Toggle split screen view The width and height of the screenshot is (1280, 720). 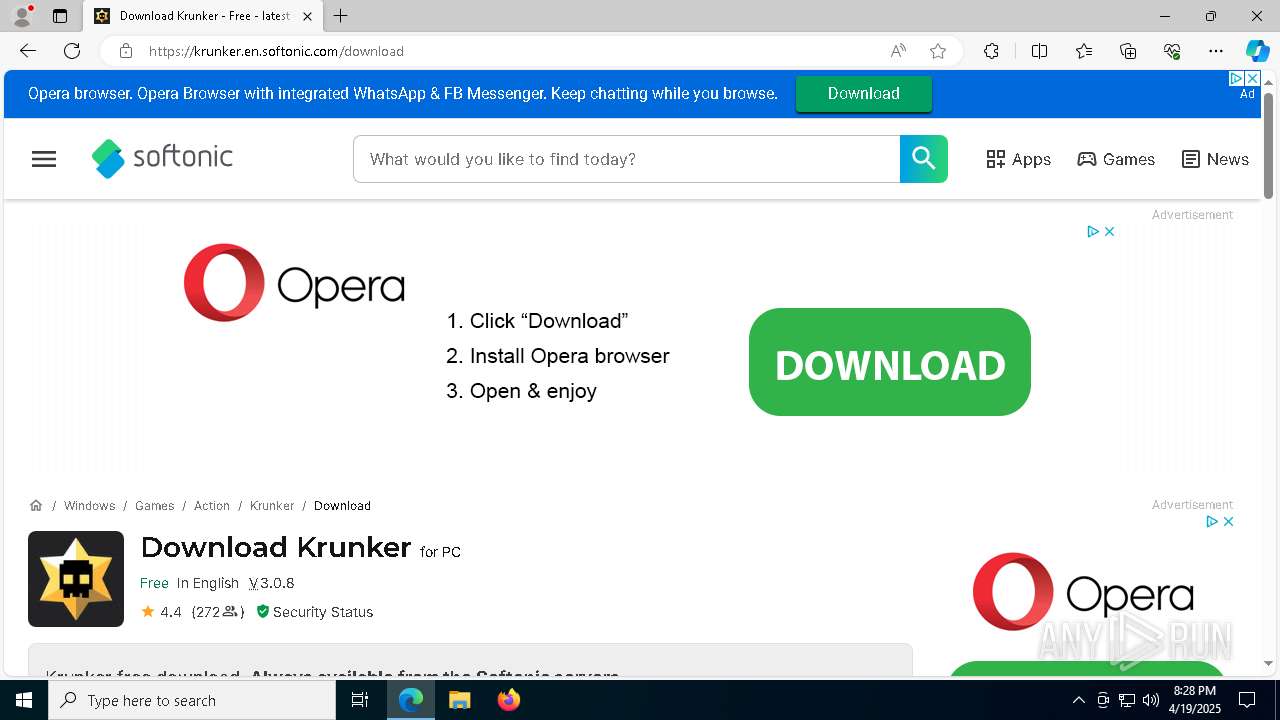(1039, 51)
